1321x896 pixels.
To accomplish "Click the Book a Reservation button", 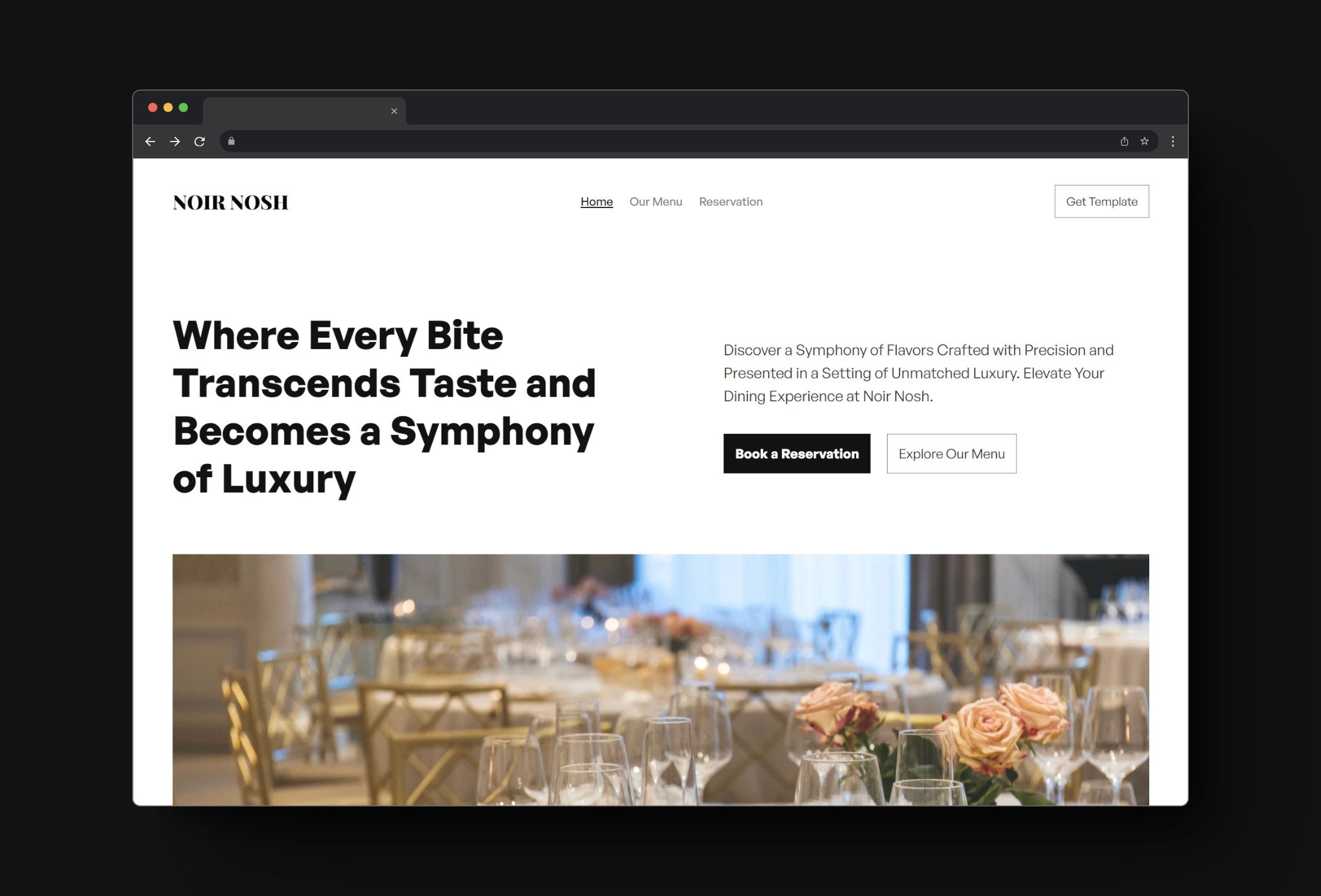I will [796, 453].
